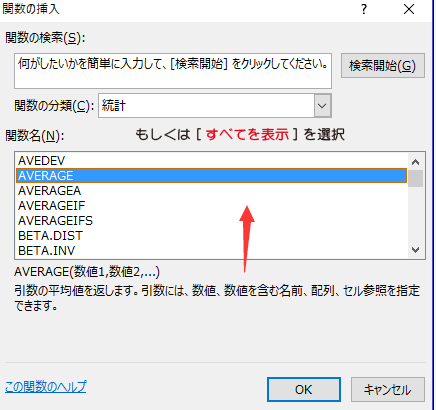
Task: Open the 関数の分類 dropdown arrow
Action: [322, 106]
